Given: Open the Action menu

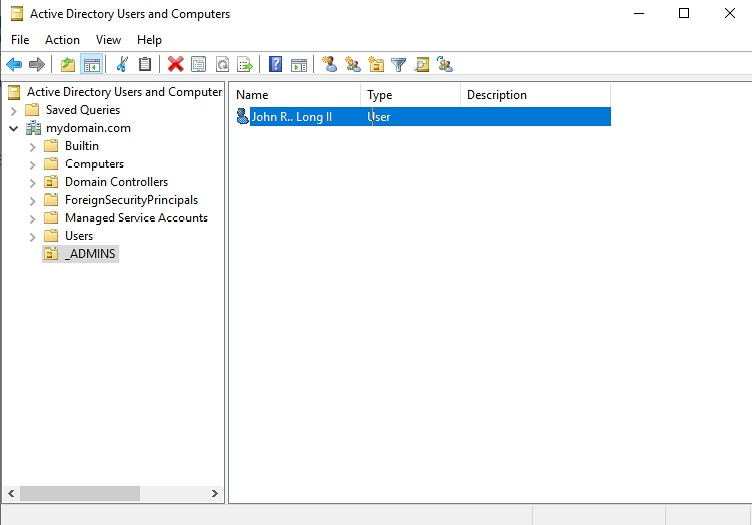Looking at the screenshot, I should [62, 40].
